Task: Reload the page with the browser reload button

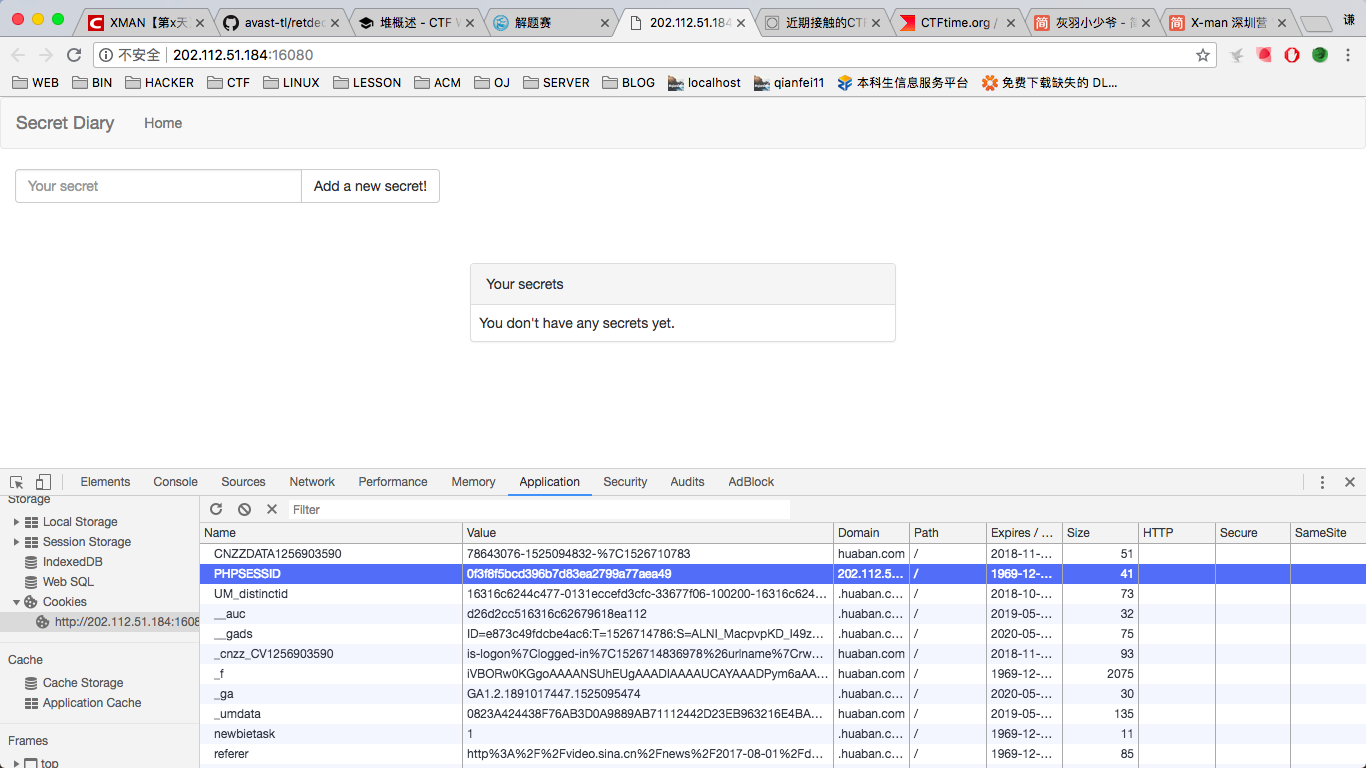Action: tap(74, 55)
